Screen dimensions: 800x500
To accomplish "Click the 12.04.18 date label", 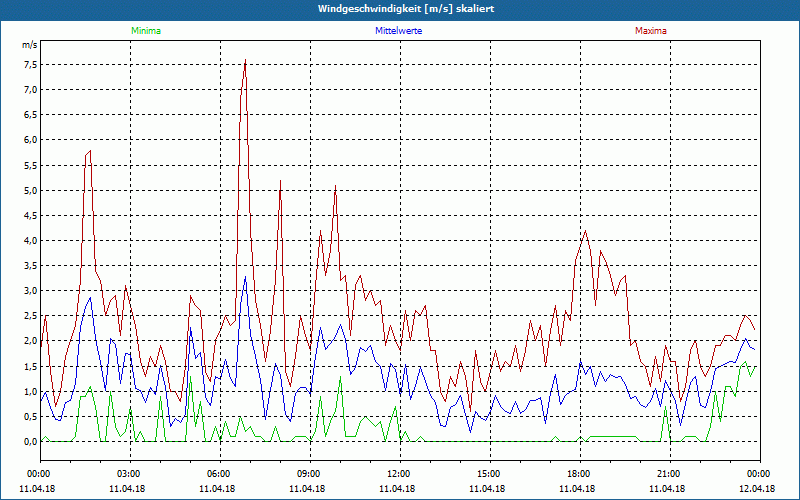I will [x=758, y=489].
